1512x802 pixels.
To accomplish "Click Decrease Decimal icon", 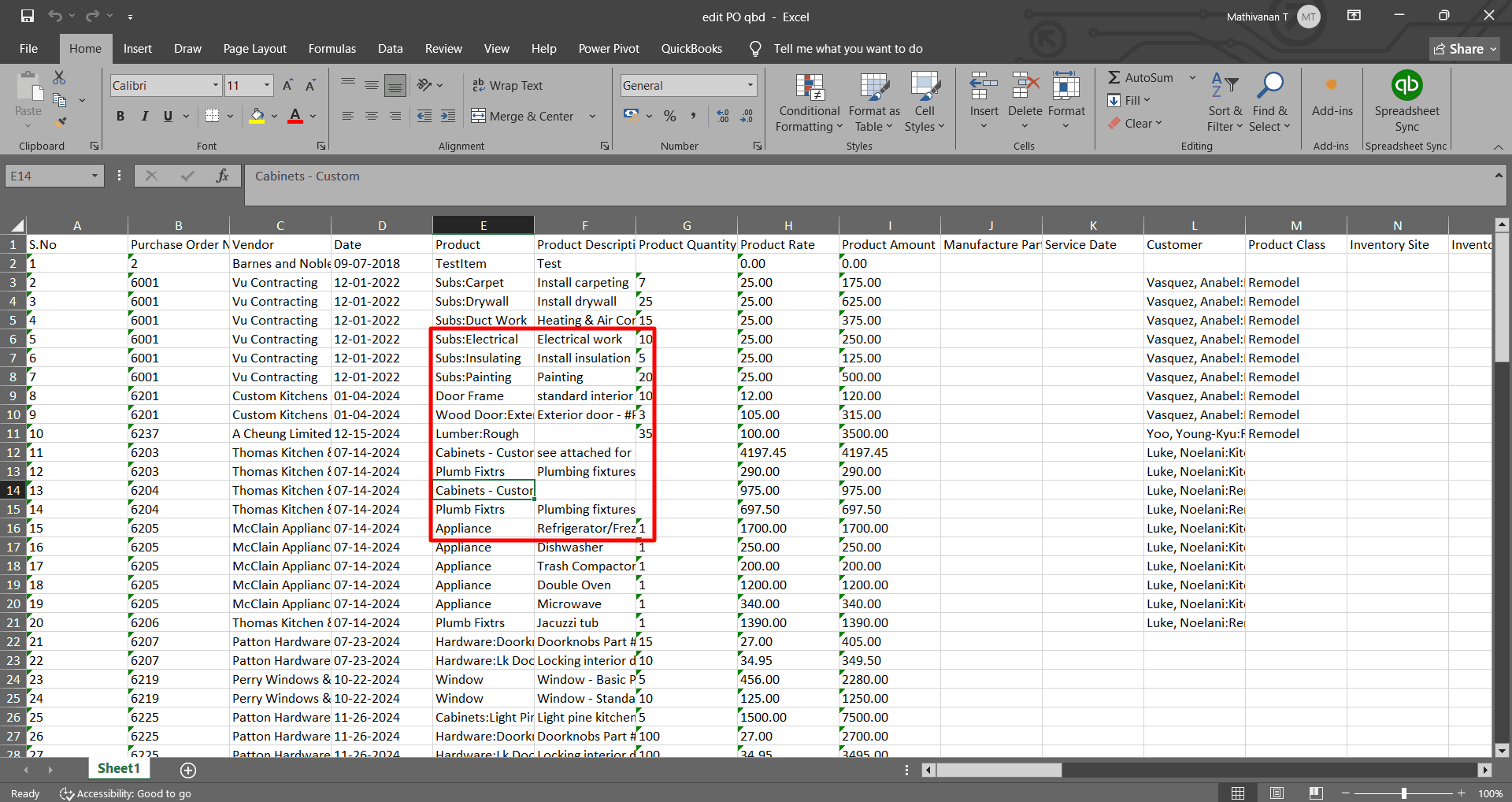I will pyautogui.click(x=747, y=116).
